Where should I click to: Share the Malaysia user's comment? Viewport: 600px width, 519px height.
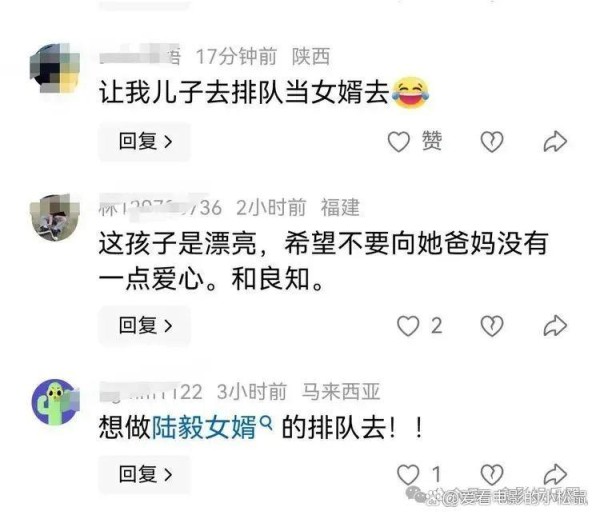click(x=555, y=475)
